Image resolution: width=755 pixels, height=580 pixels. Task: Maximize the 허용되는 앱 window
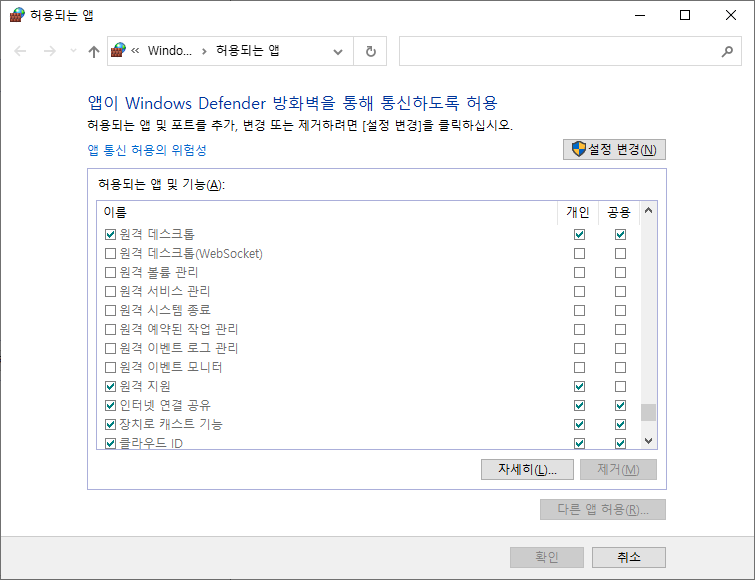pyautogui.click(x=685, y=15)
